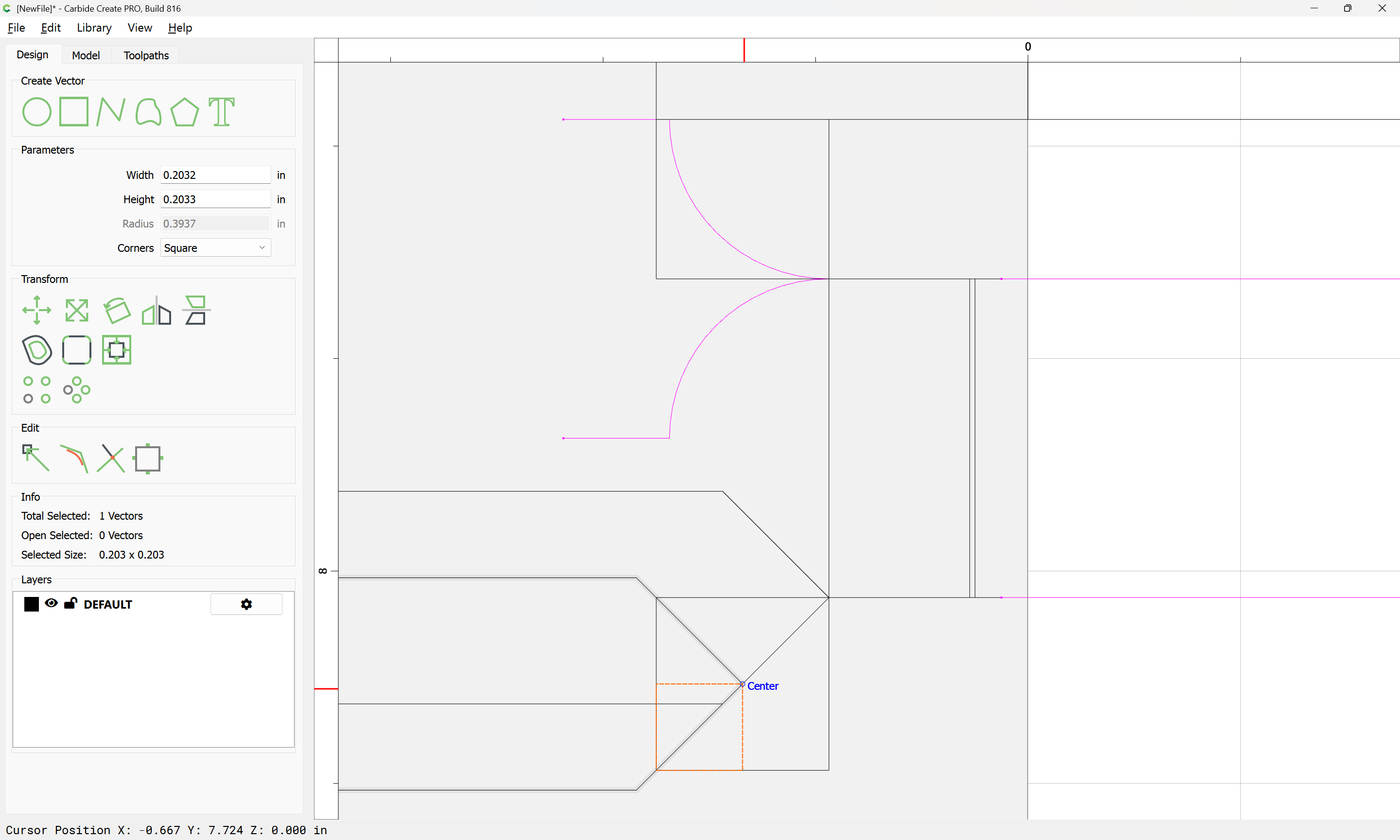
Task: Activate the Node Edit tool
Action: (x=35, y=458)
